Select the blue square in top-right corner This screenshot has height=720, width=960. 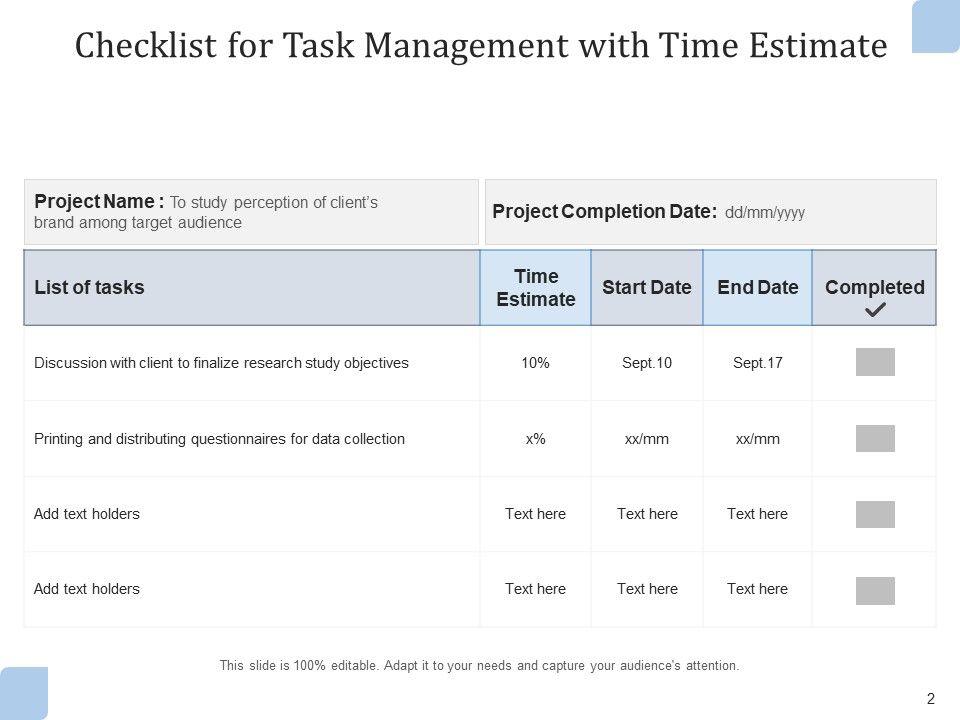pos(936,26)
